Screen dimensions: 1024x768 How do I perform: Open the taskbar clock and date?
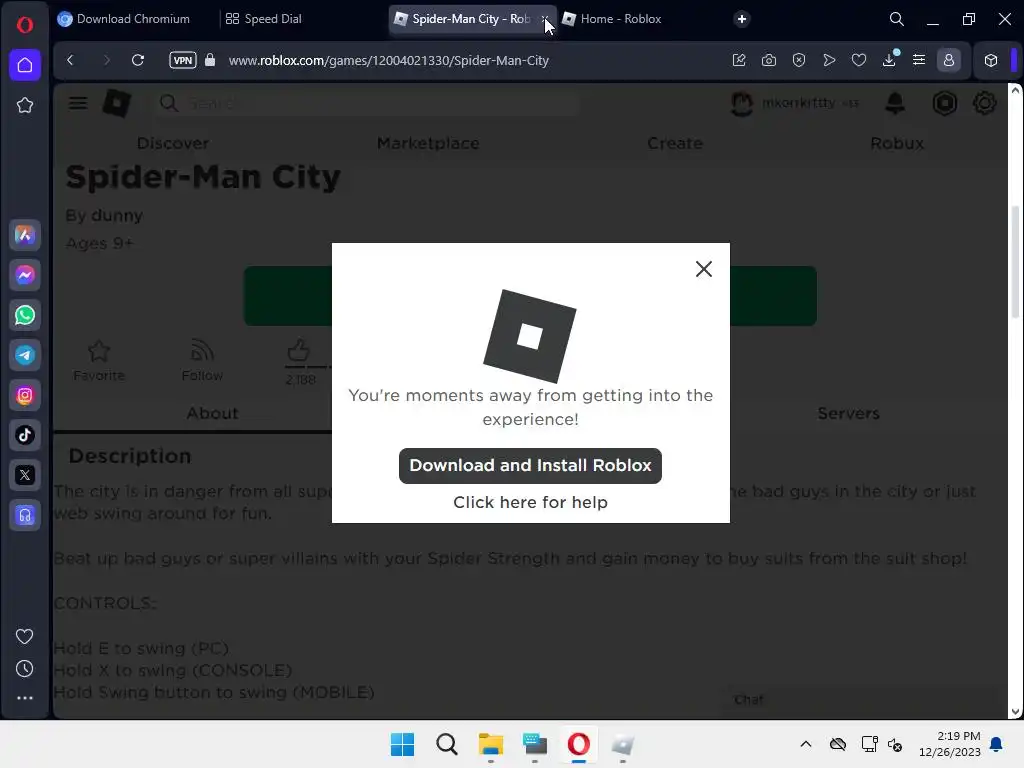(x=950, y=744)
